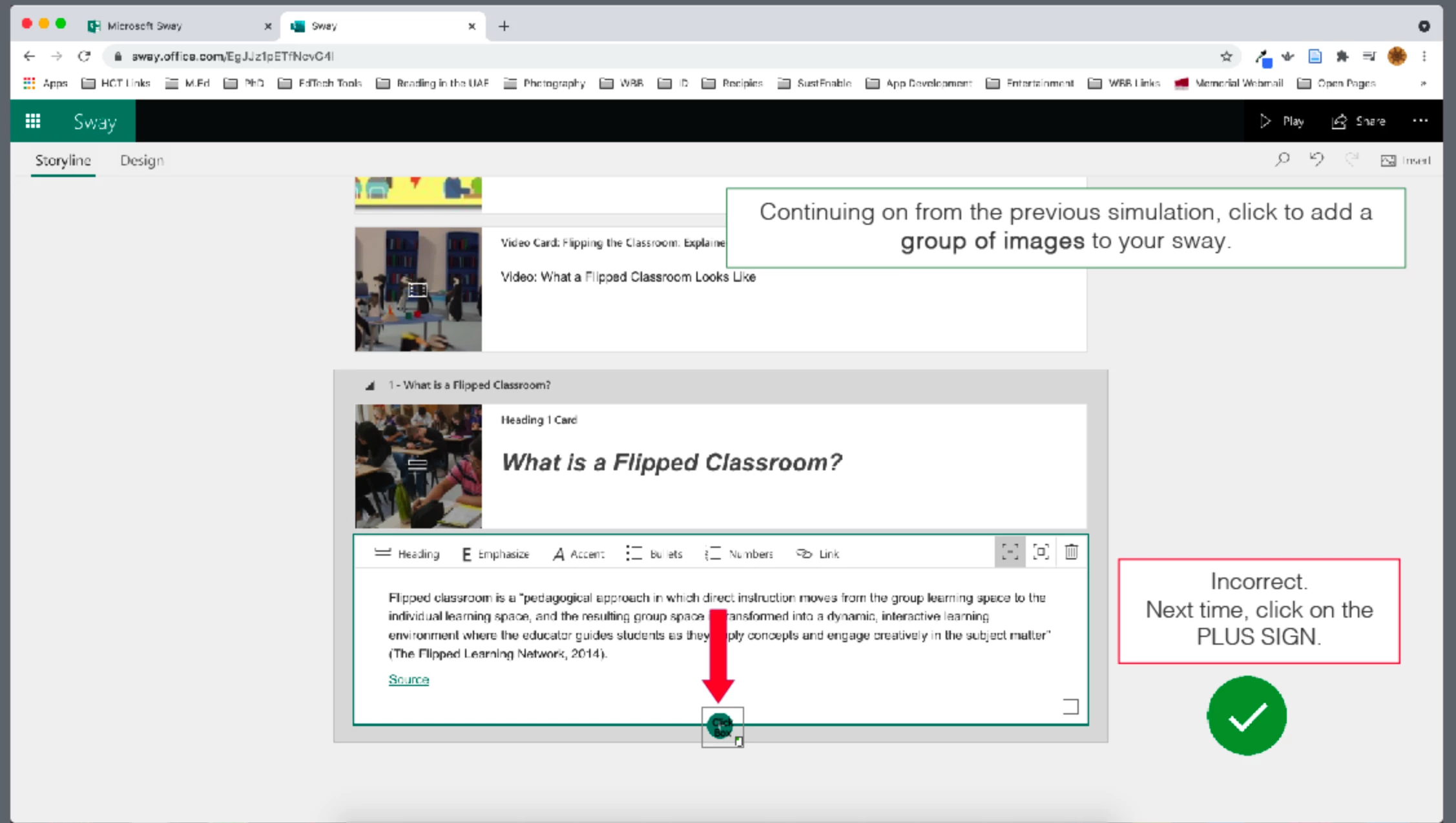The image size is (1456, 823).
Task: Expand the hidden bookmarks chevron
Action: (1422, 83)
